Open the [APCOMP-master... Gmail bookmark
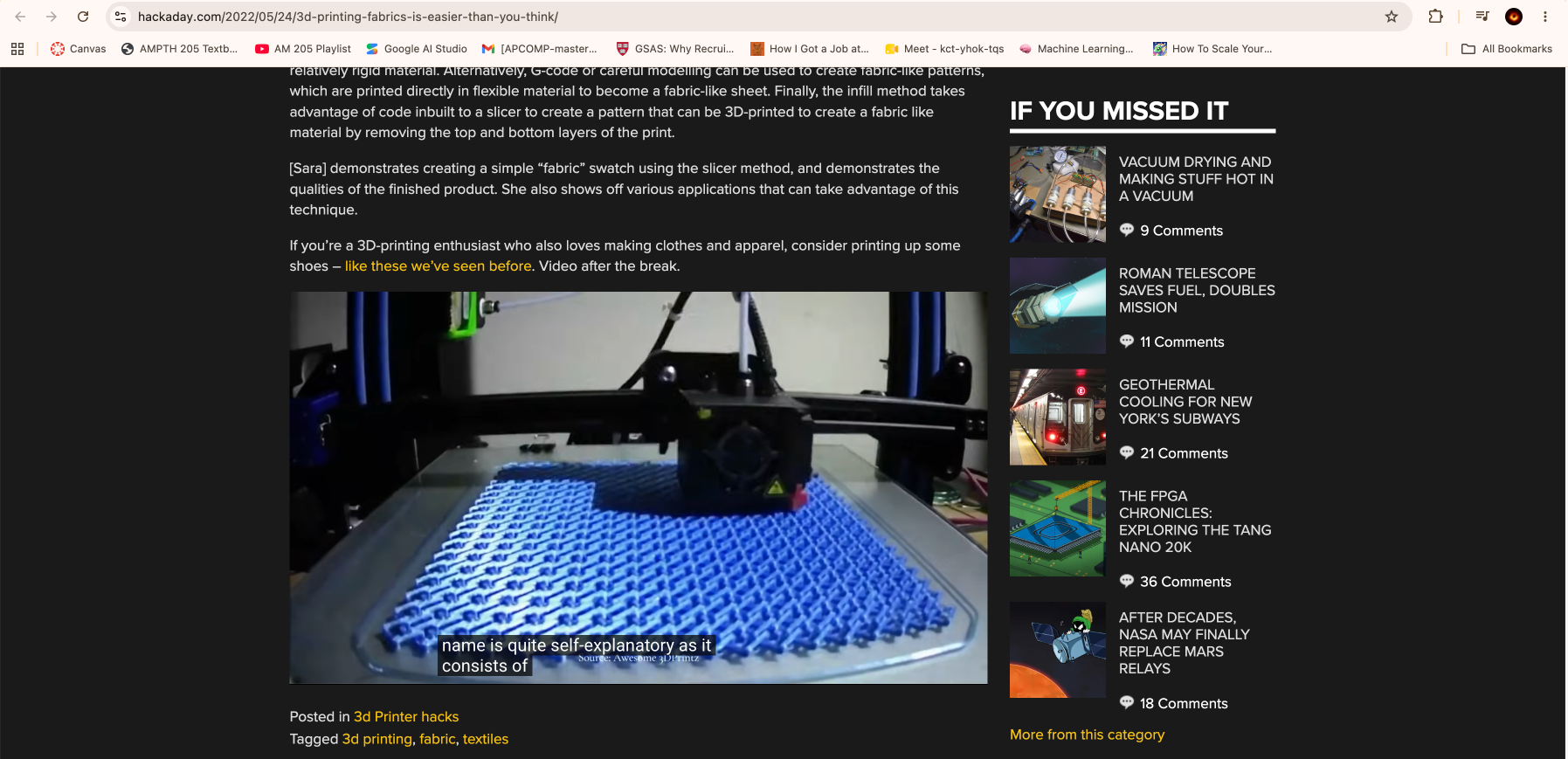The image size is (1568, 759). point(540,49)
